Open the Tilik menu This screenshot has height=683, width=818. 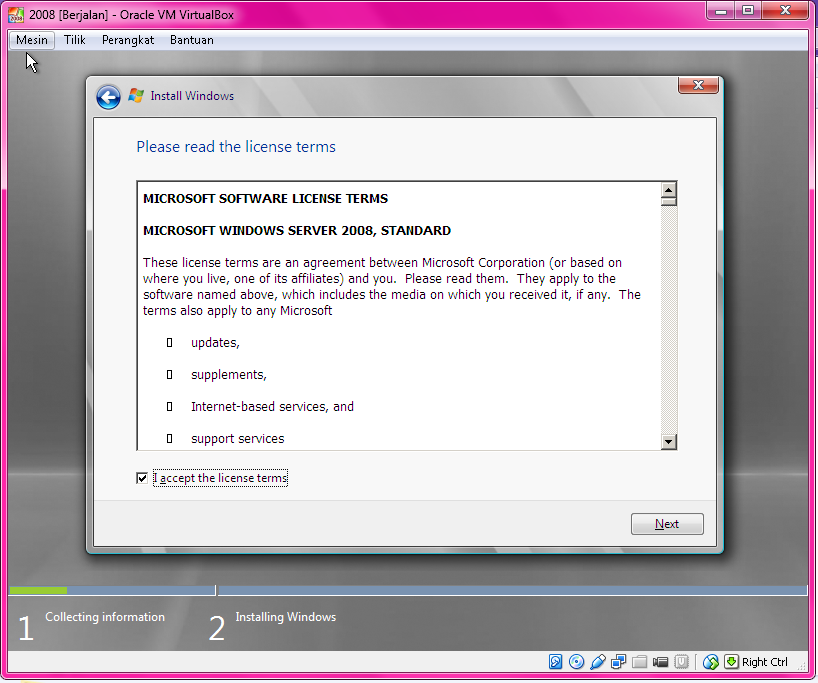pos(75,40)
